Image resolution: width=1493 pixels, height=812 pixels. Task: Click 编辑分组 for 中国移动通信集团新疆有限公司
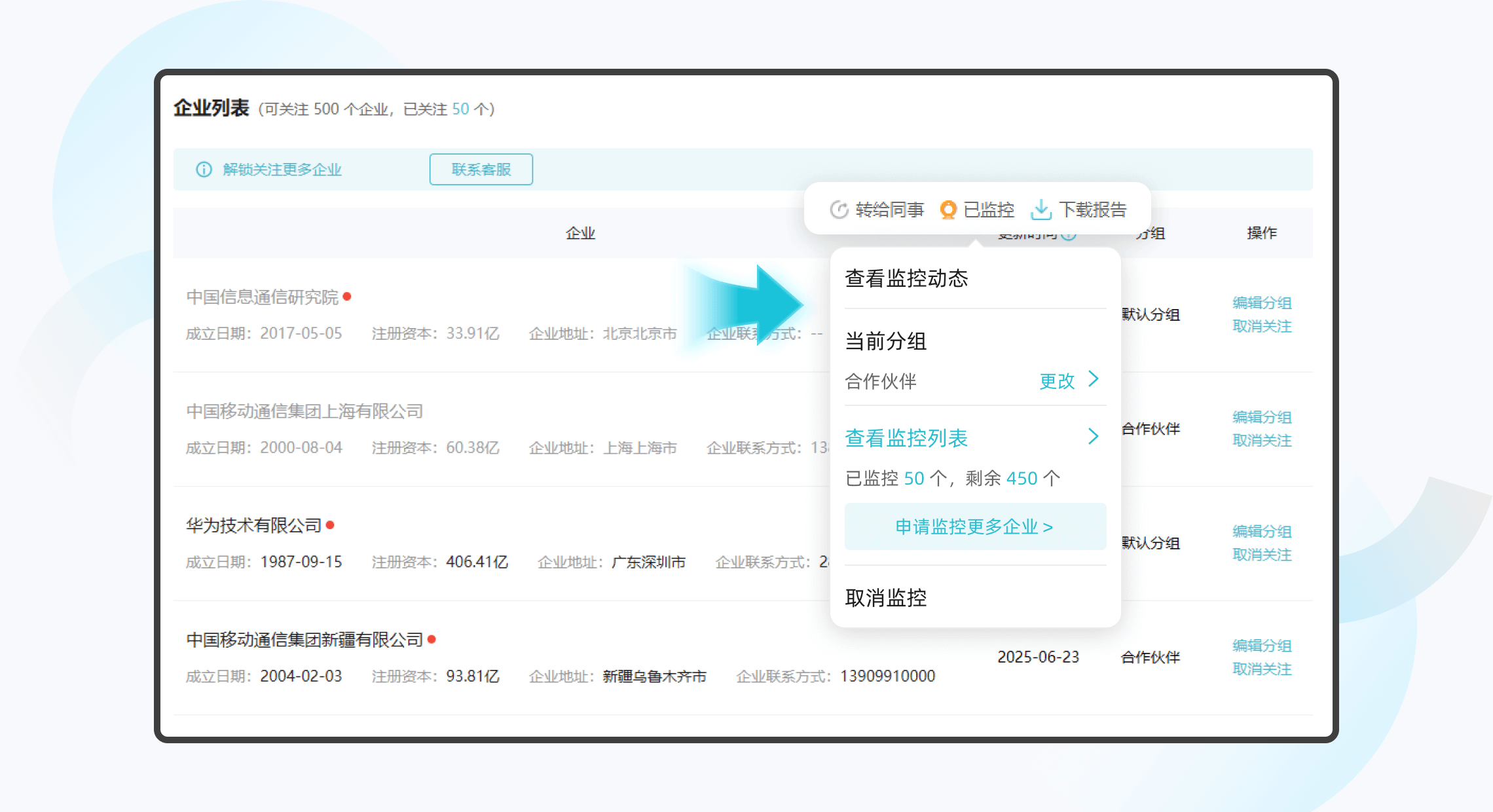tap(1262, 646)
